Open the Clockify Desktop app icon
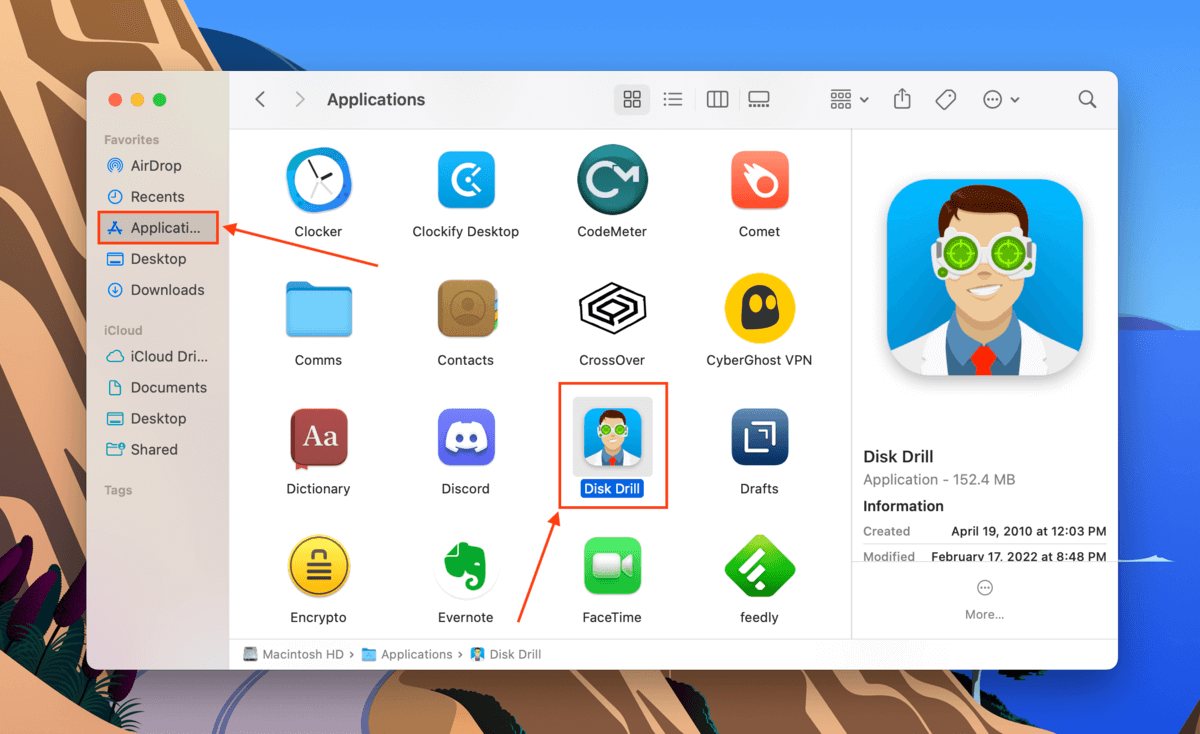The height and width of the screenshot is (734, 1200). tap(465, 180)
